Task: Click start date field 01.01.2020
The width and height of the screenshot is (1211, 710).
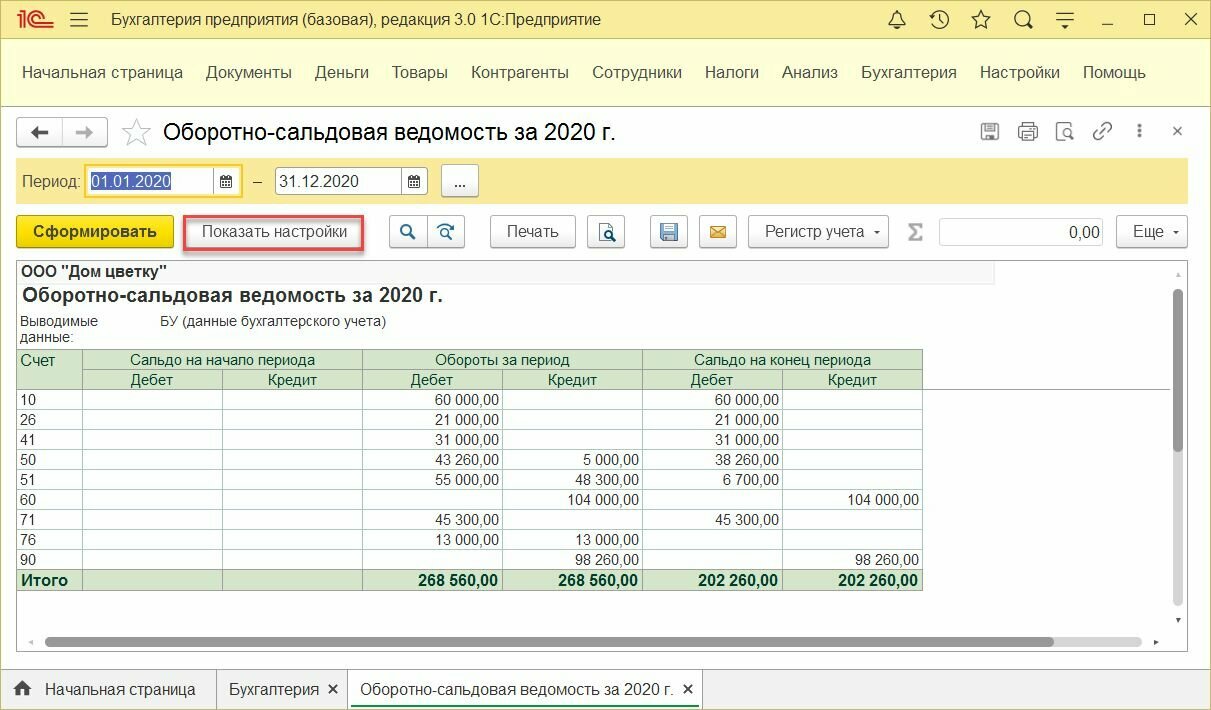Action: 150,181
